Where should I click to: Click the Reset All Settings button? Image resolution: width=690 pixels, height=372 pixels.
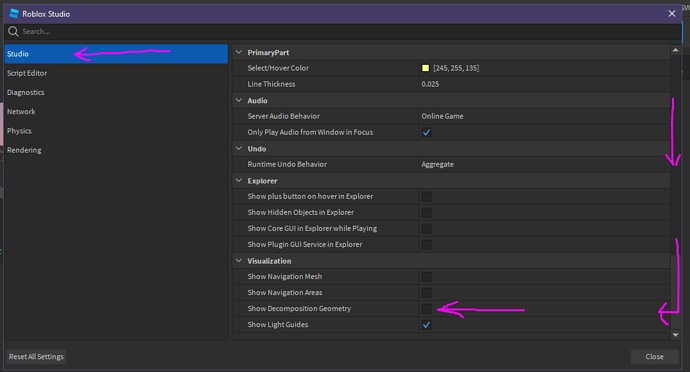coord(36,357)
